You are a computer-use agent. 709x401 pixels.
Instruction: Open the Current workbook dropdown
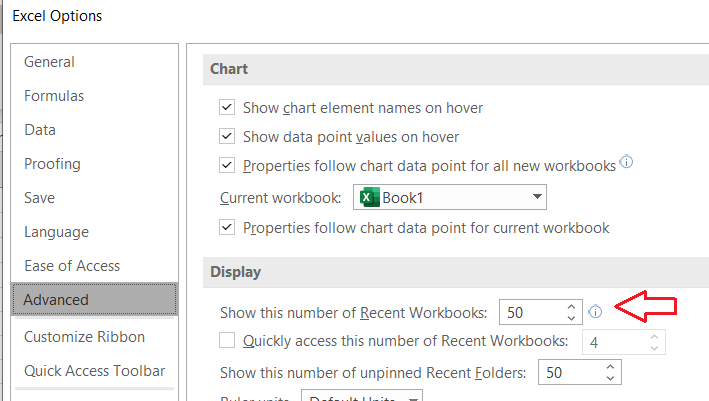pos(538,197)
